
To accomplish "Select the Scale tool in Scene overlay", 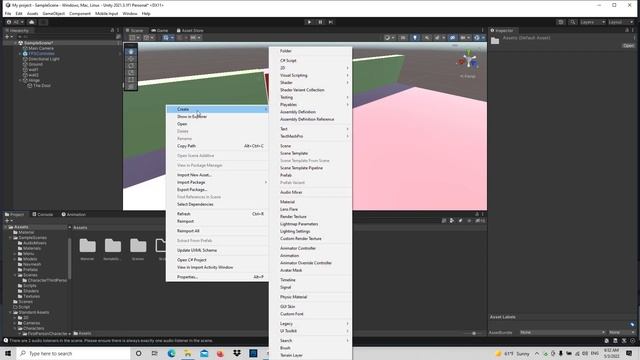I will pyautogui.click(x=131, y=73).
